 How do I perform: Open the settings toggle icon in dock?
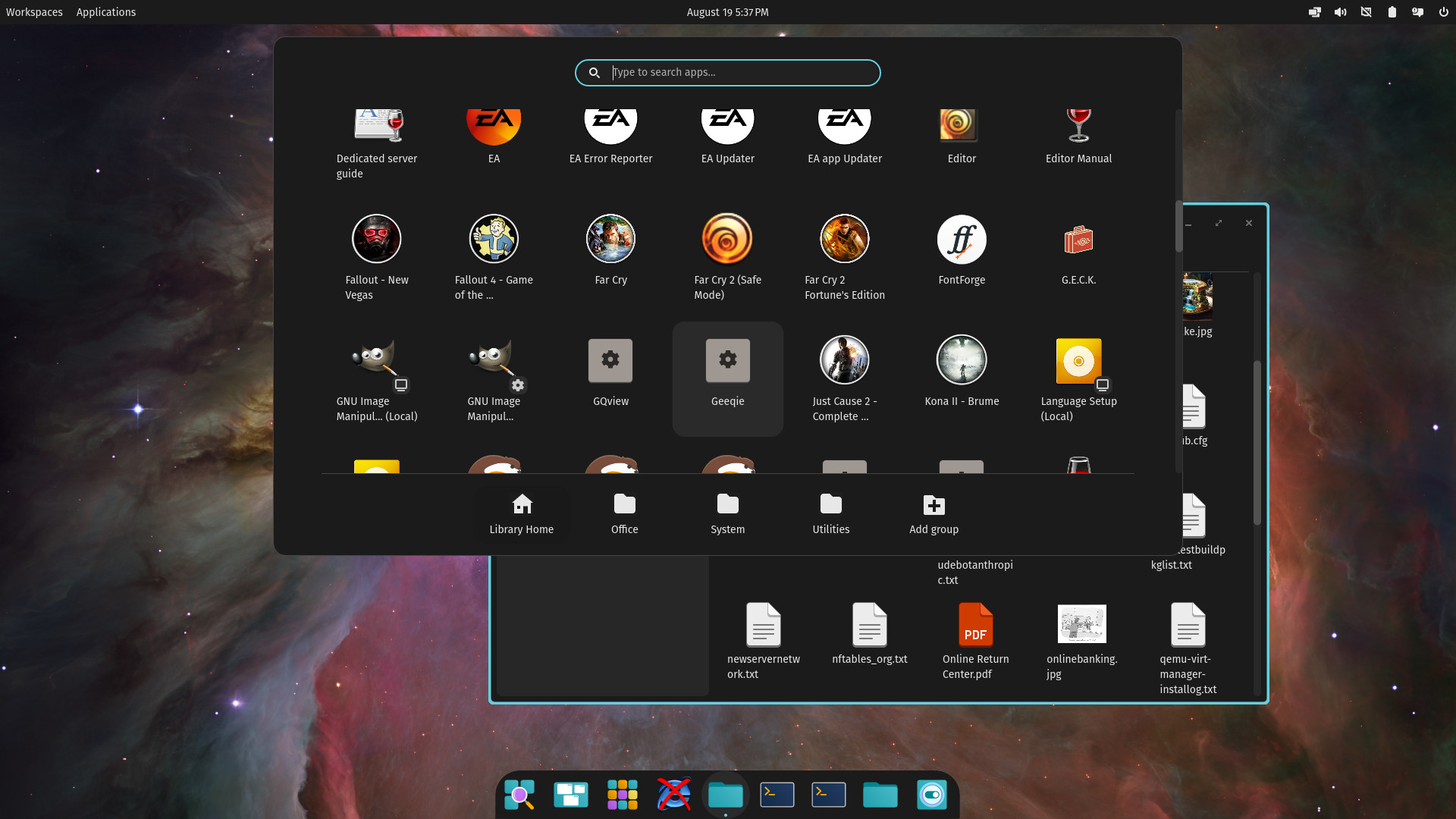tap(932, 795)
